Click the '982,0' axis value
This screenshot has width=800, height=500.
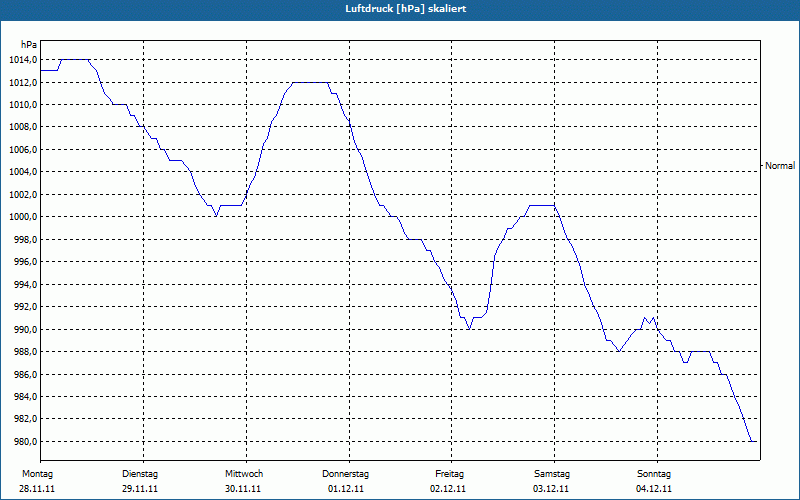pos(25,419)
